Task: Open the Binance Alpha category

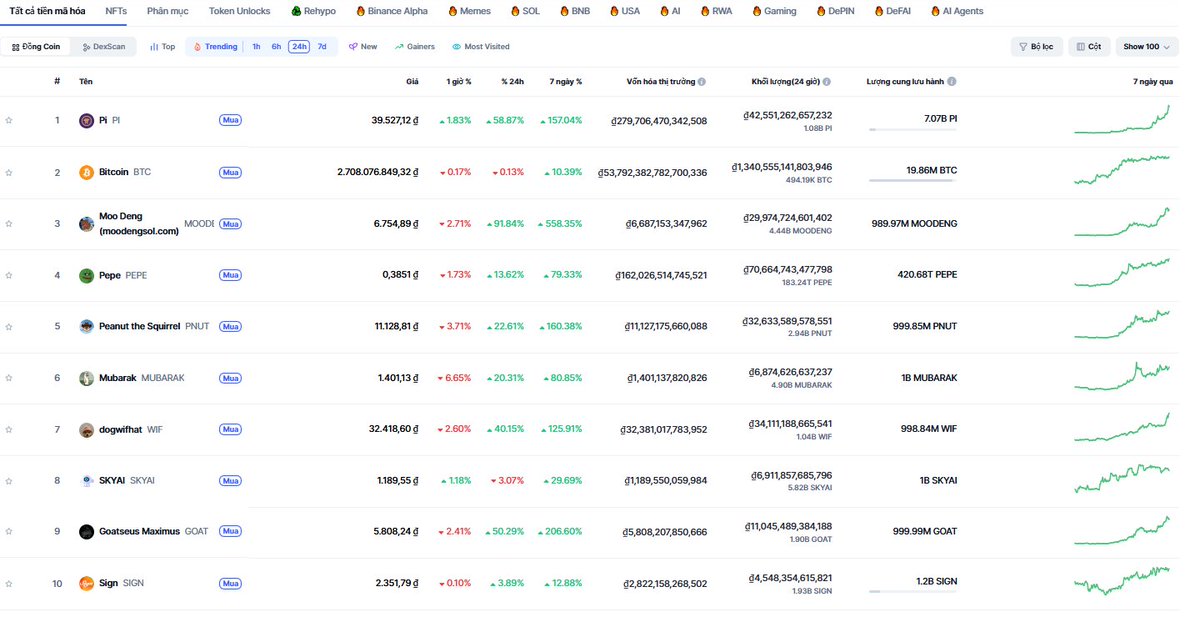Action: tap(391, 11)
